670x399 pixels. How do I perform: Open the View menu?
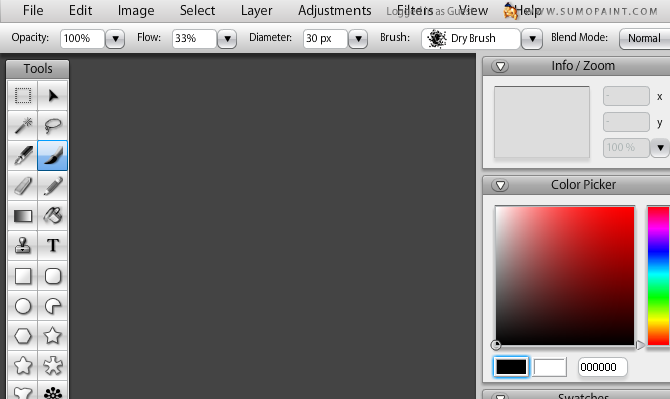pos(473,10)
